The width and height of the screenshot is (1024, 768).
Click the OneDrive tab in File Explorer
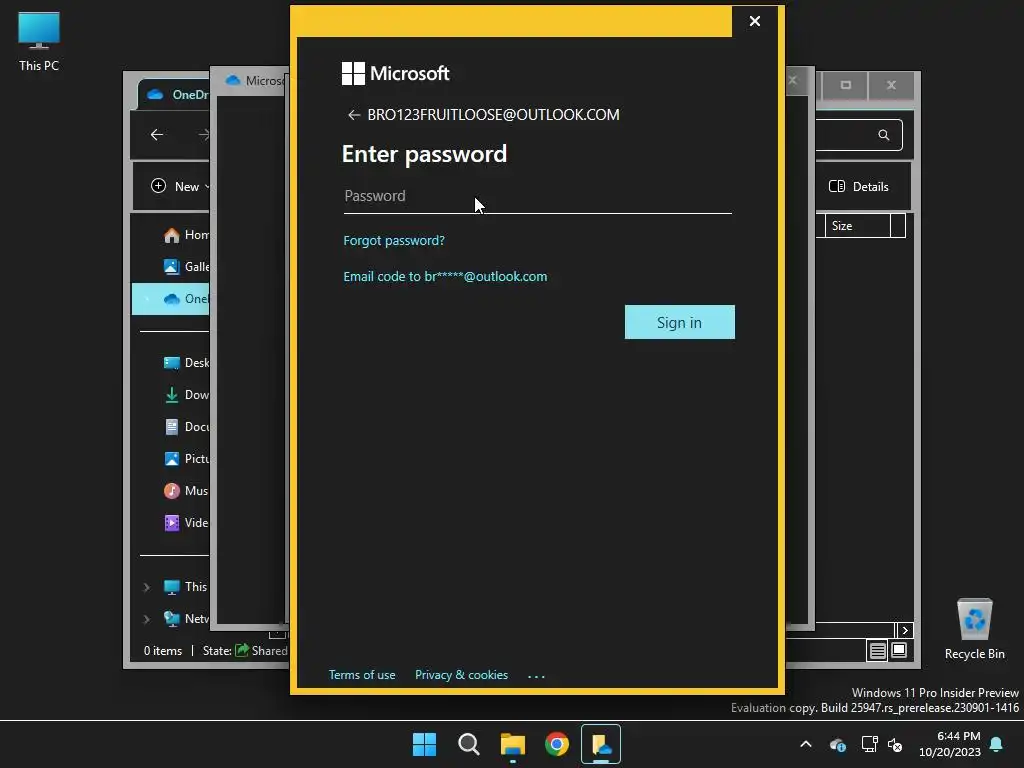(174, 95)
